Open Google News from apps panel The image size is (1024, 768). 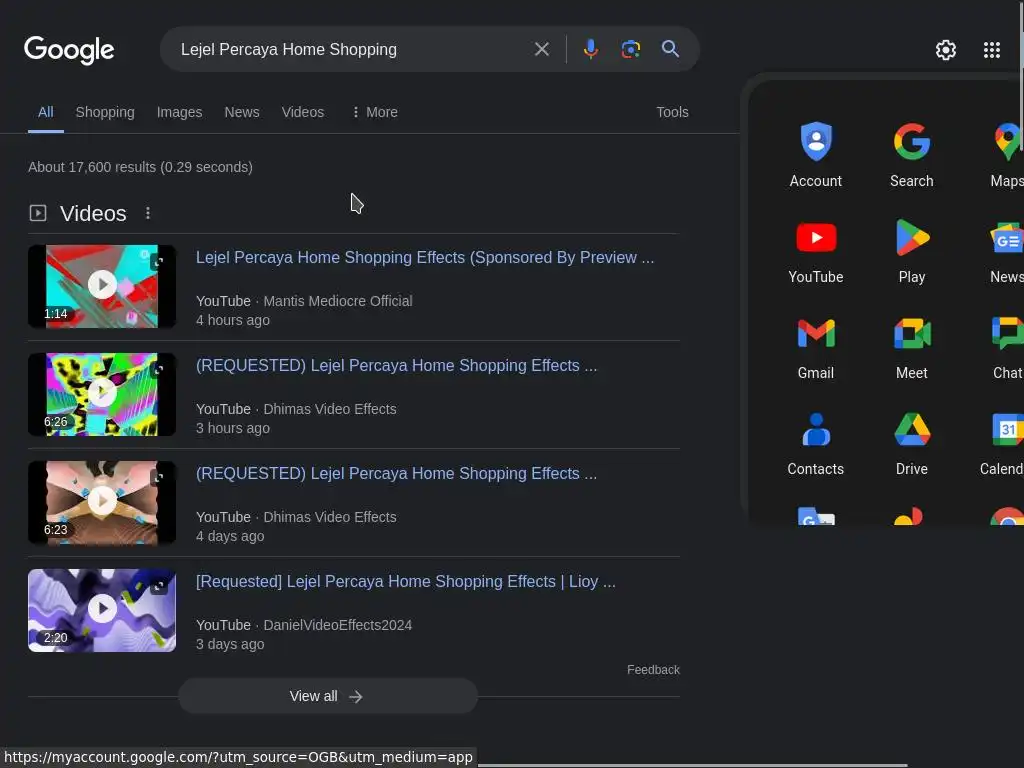(1006, 251)
